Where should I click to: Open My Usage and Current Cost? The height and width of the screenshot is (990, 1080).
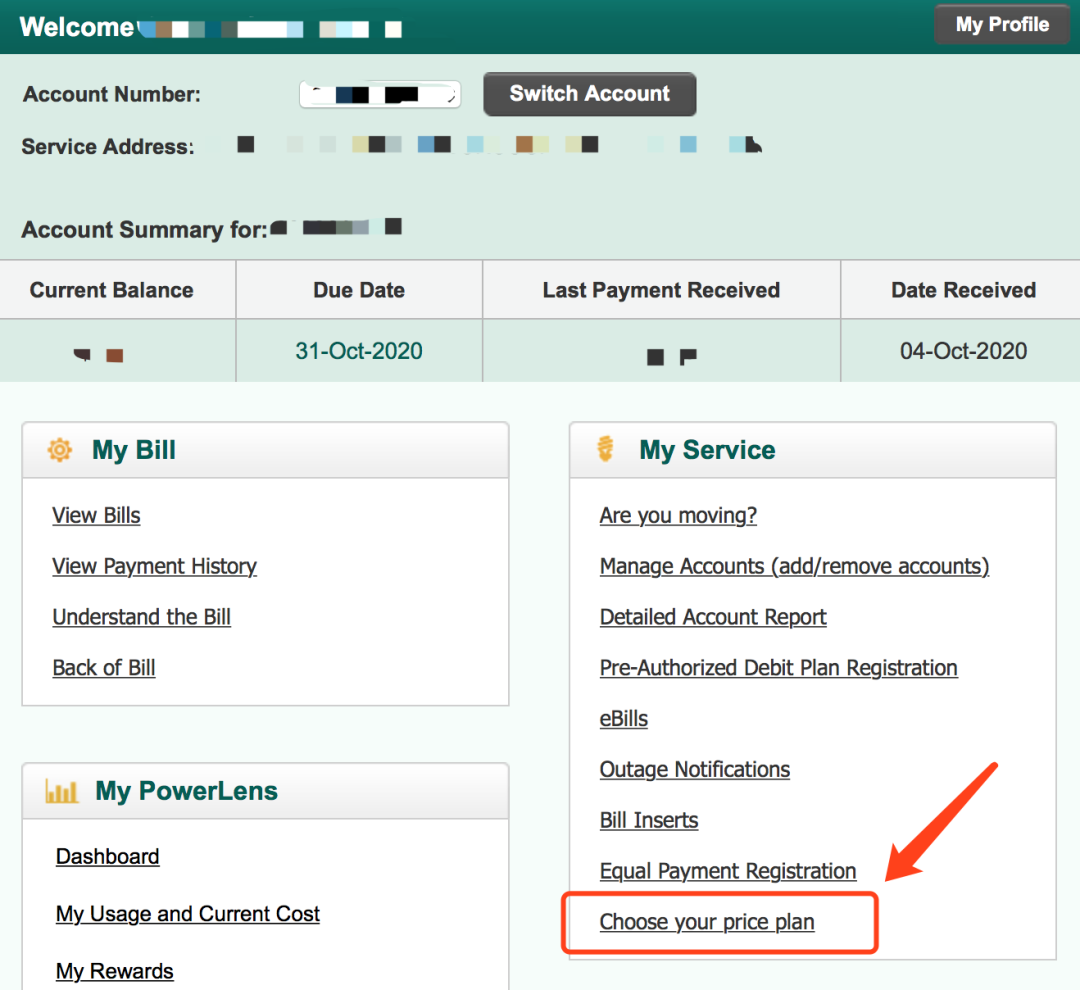[187, 914]
